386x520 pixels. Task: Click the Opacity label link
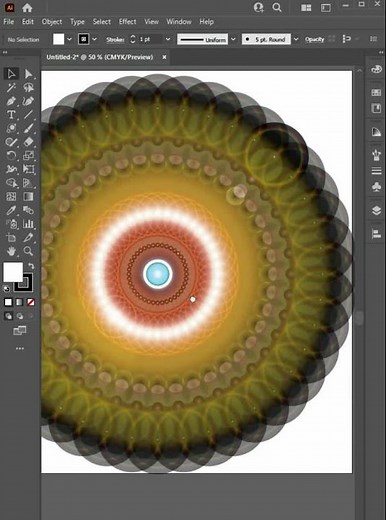(x=314, y=39)
